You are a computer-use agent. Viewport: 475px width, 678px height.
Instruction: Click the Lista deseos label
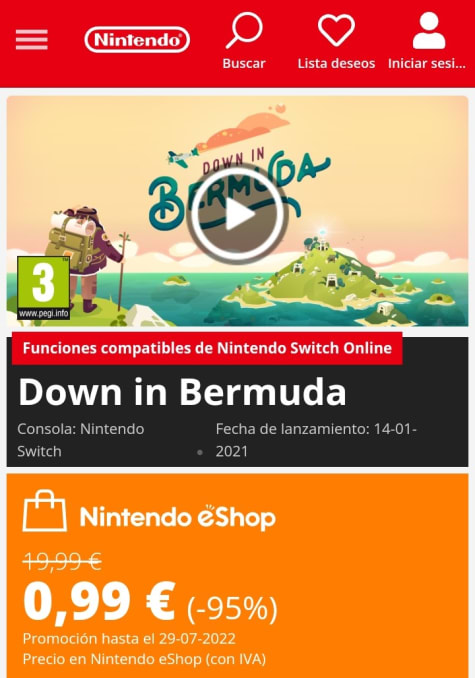[336, 64]
